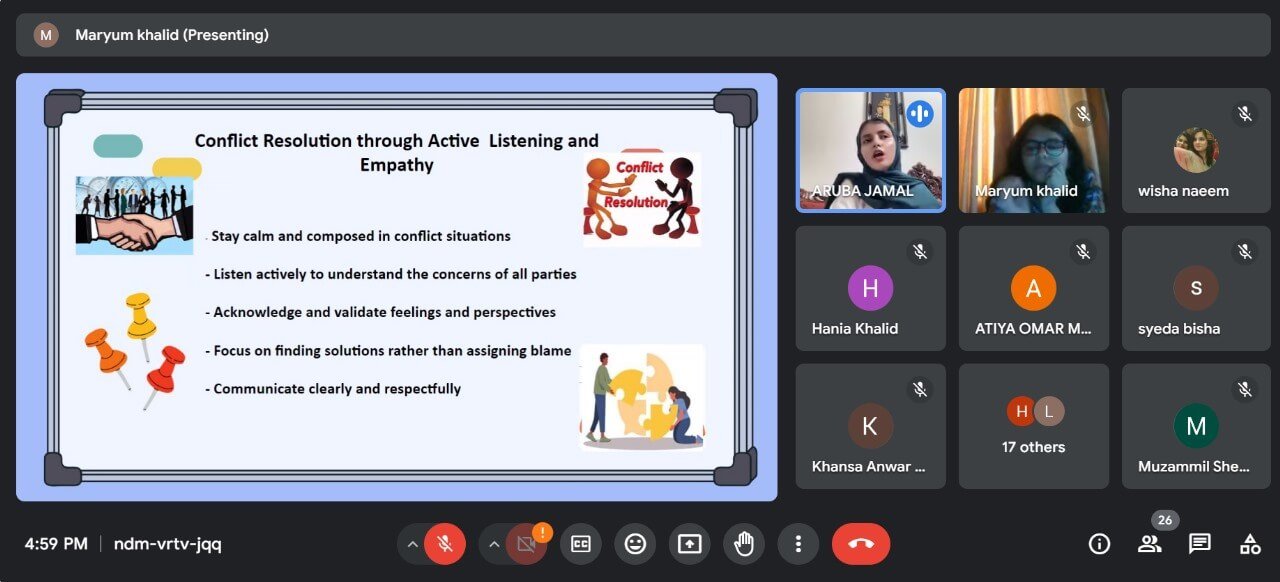The image size is (1280, 582).
Task: Open the three-dot more options menu
Action: pos(797,544)
